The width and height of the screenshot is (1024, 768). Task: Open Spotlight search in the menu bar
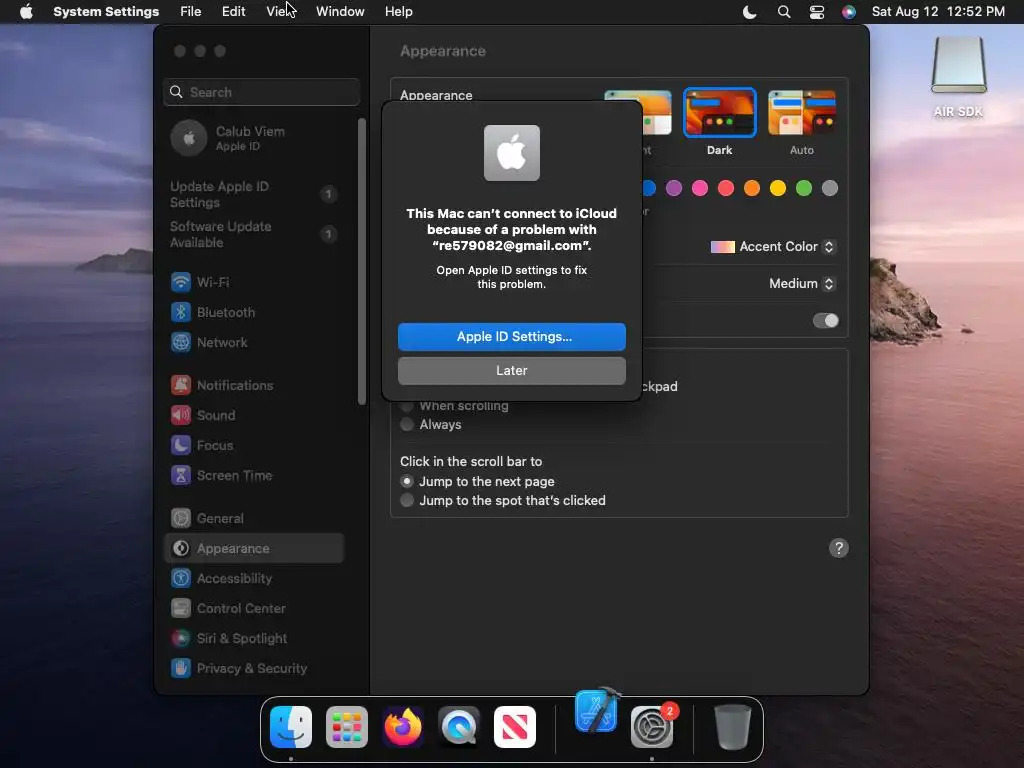(784, 12)
